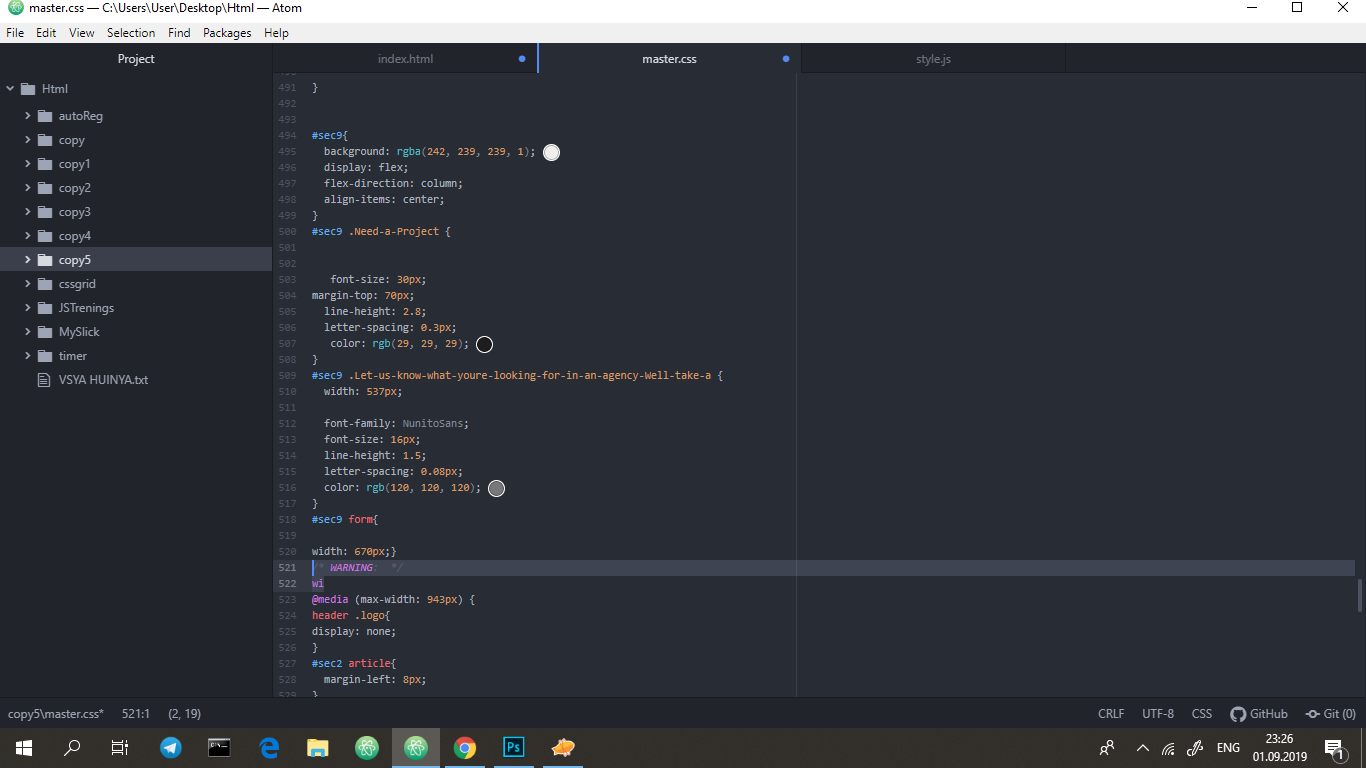Switch to the style.js tab
Viewport: 1366px width, 768px height.
(x=933, y=59)
